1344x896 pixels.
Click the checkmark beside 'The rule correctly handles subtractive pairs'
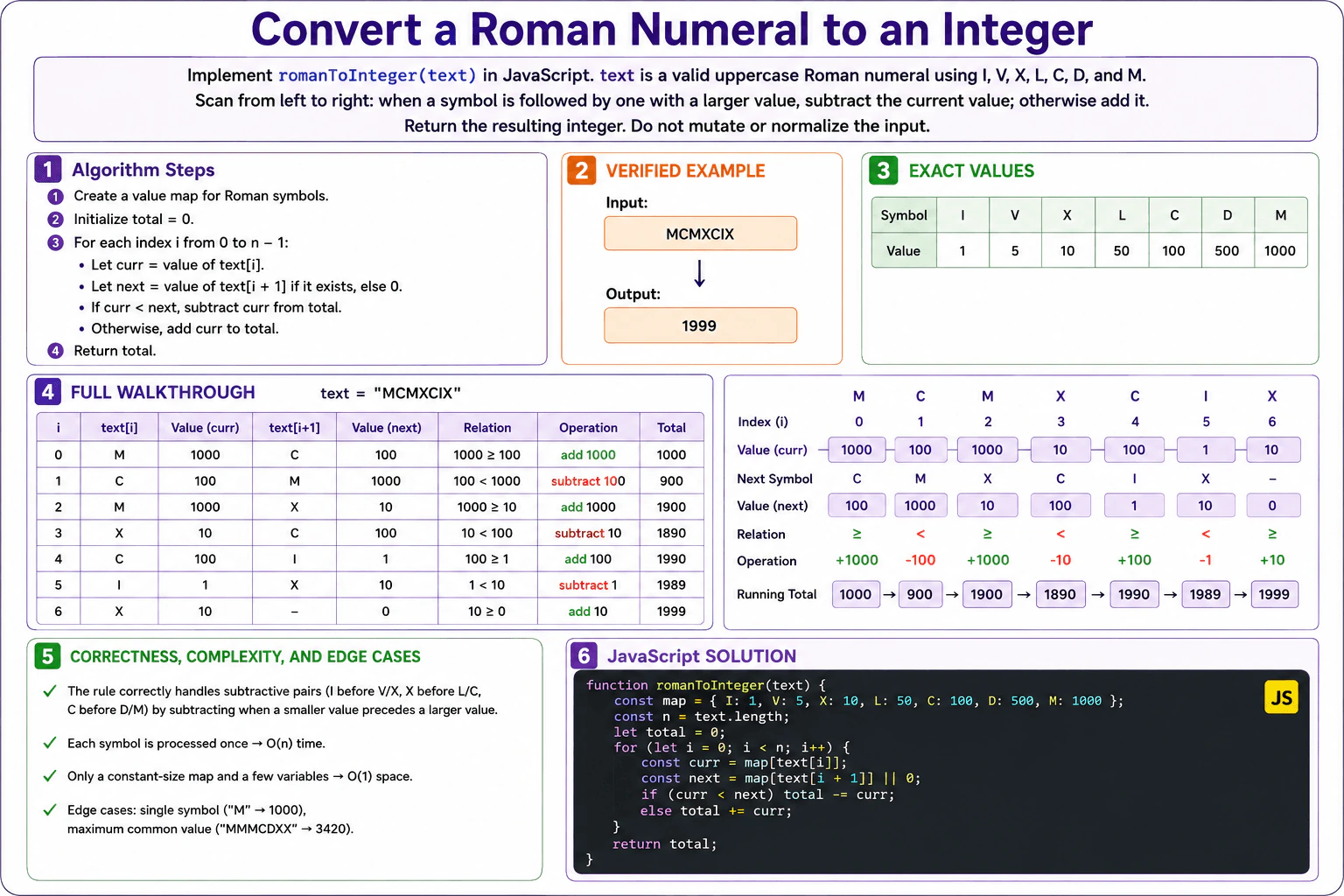tap(50, 690)
